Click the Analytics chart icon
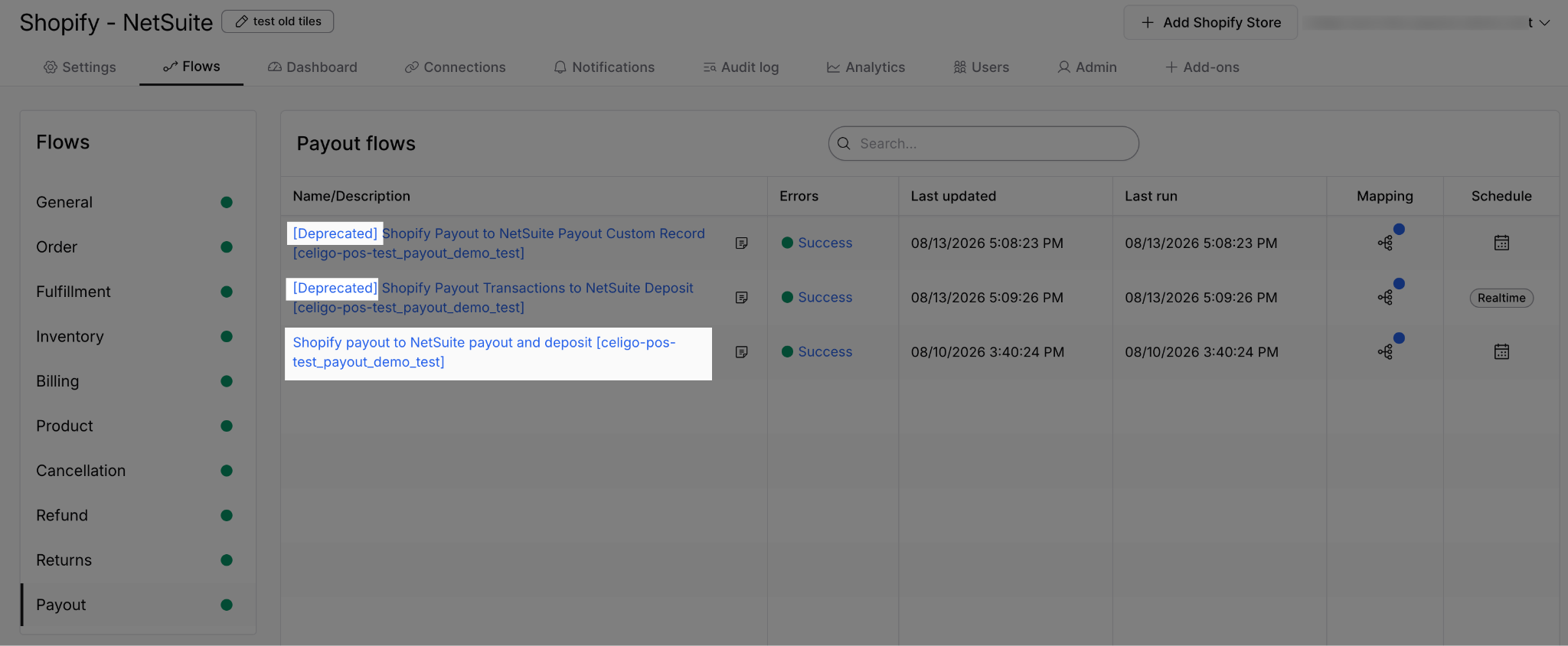This screenshot has width=1568, height=646. pos(833,67)
